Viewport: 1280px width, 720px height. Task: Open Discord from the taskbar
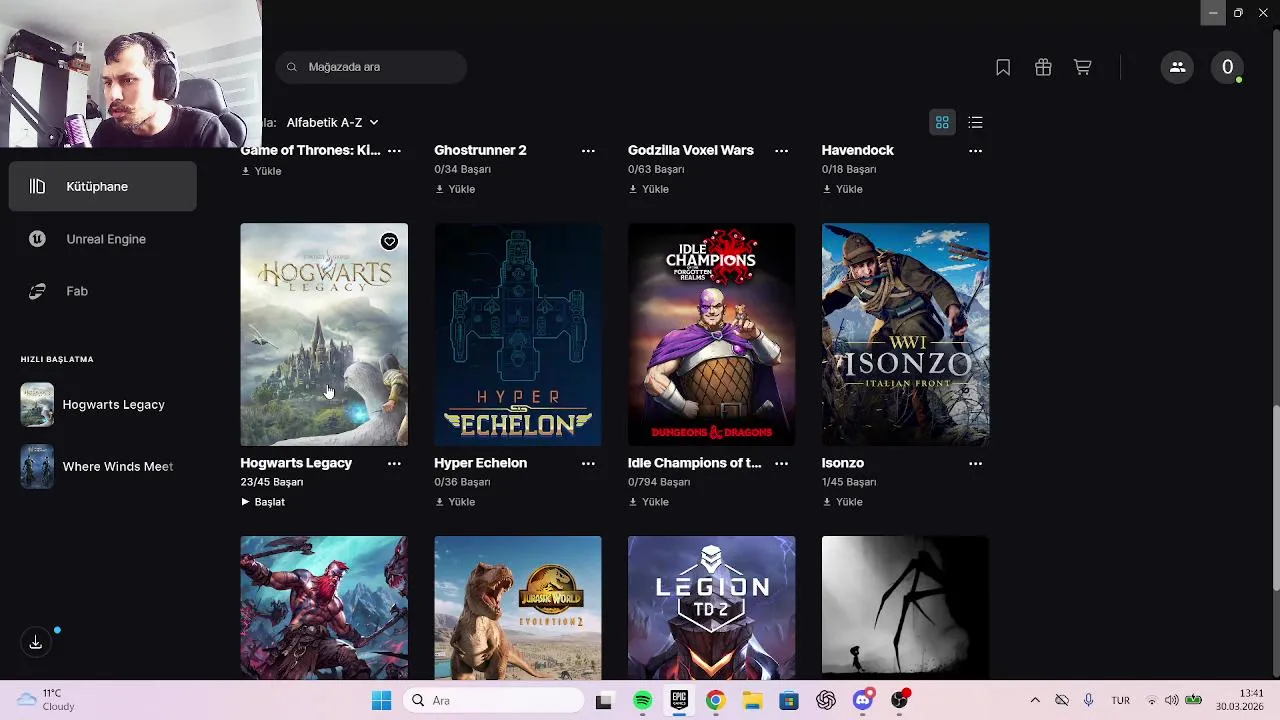[x=863, y=701]
